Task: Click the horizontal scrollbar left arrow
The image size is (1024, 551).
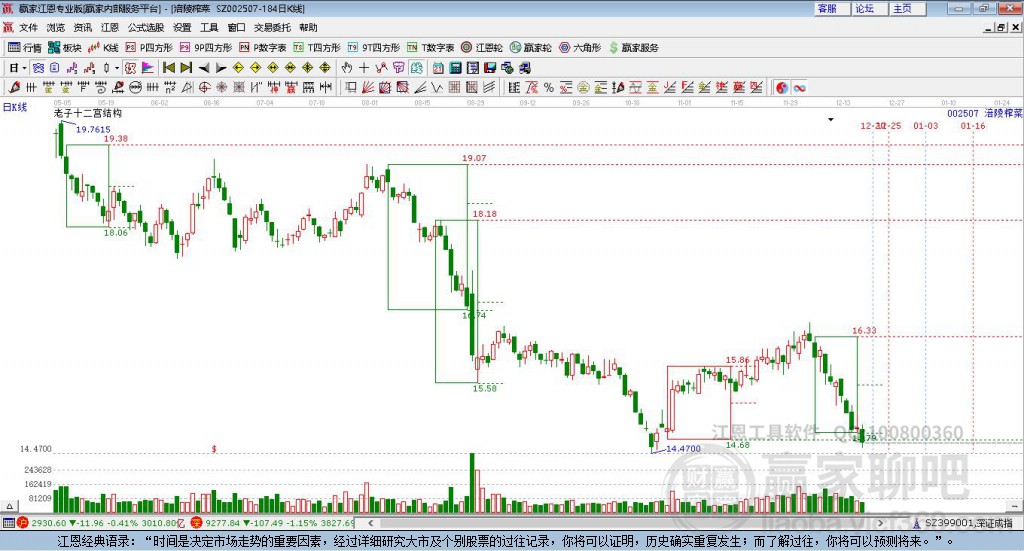Action: (370, 523)
